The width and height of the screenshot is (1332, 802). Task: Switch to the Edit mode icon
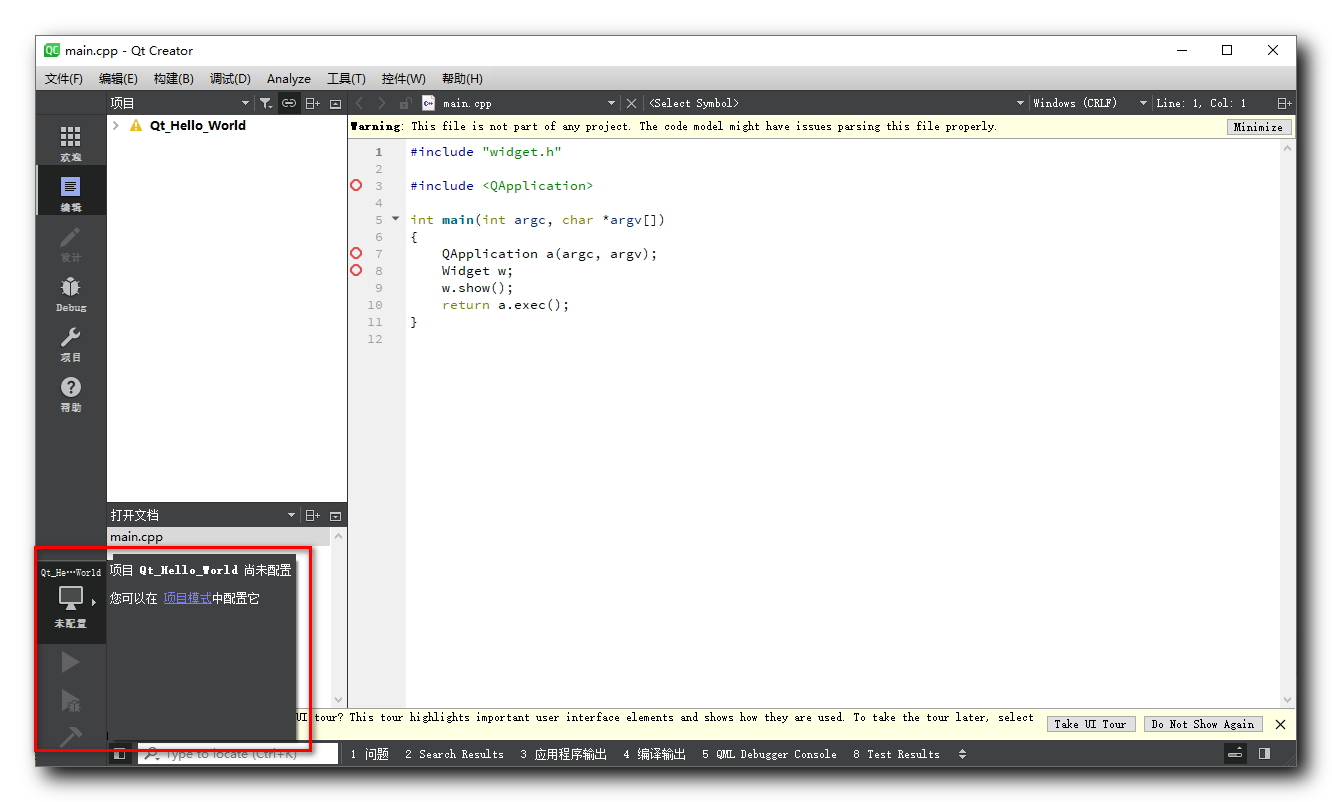(70, 187)
